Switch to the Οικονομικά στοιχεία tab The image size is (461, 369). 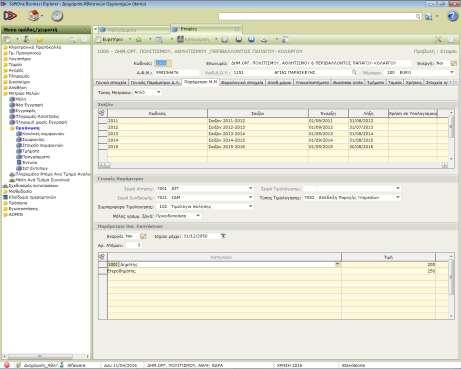(x=242, y=82)
